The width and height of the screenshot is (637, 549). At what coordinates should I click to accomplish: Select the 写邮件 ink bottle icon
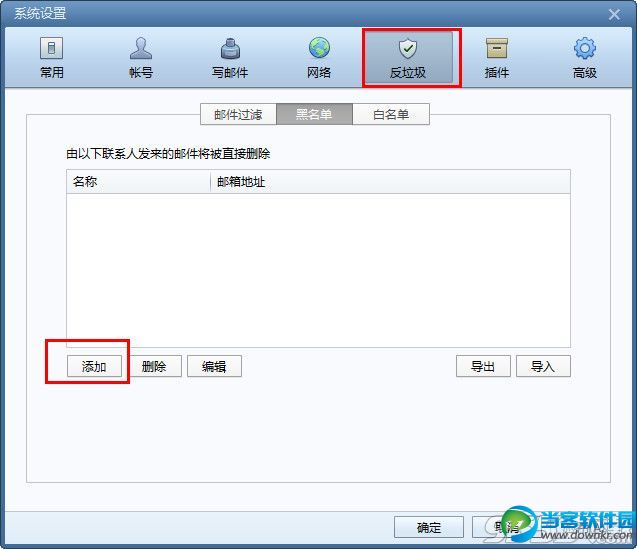(230, 48)
